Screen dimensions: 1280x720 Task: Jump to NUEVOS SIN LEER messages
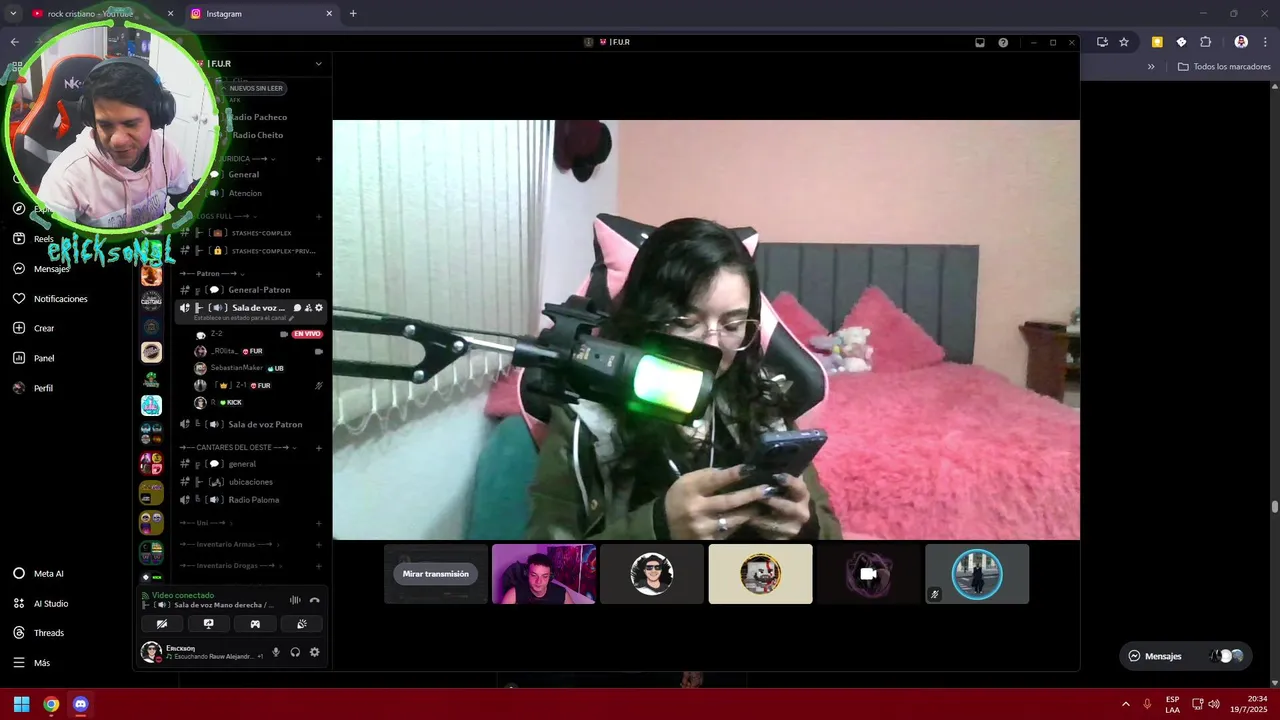coord(255,88)
